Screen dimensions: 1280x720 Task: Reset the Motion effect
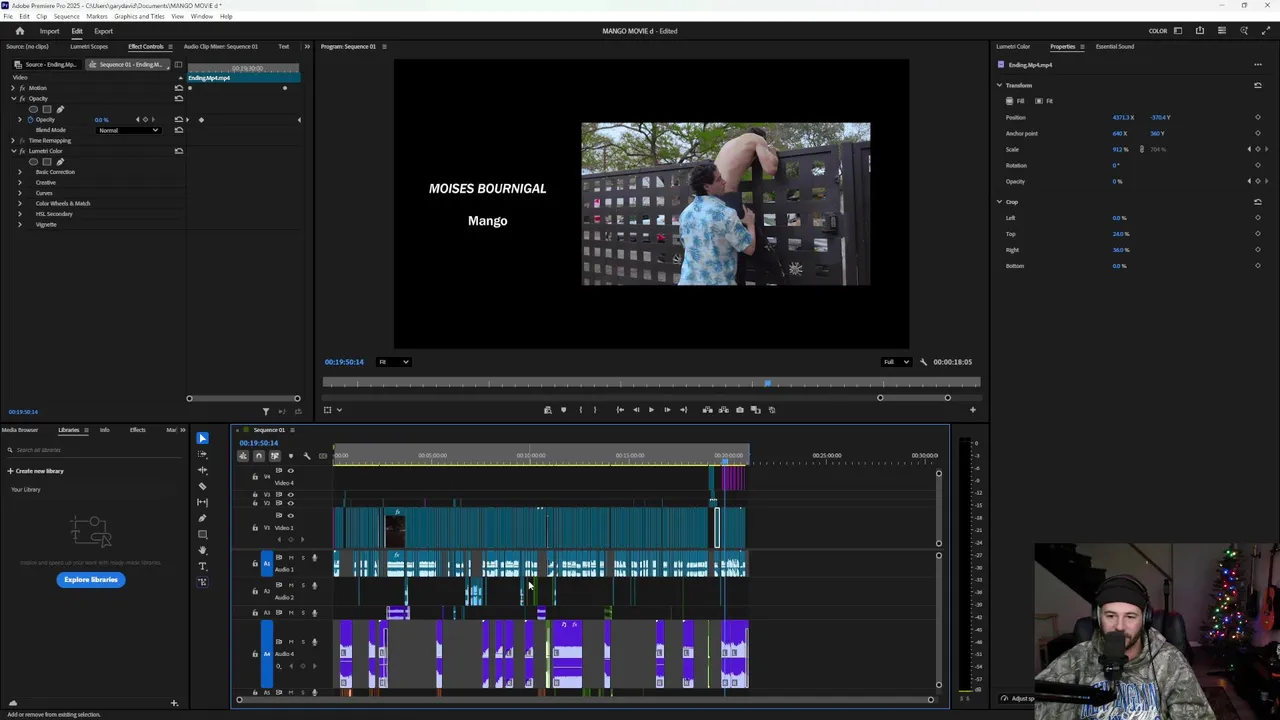[x=178, y=88]
